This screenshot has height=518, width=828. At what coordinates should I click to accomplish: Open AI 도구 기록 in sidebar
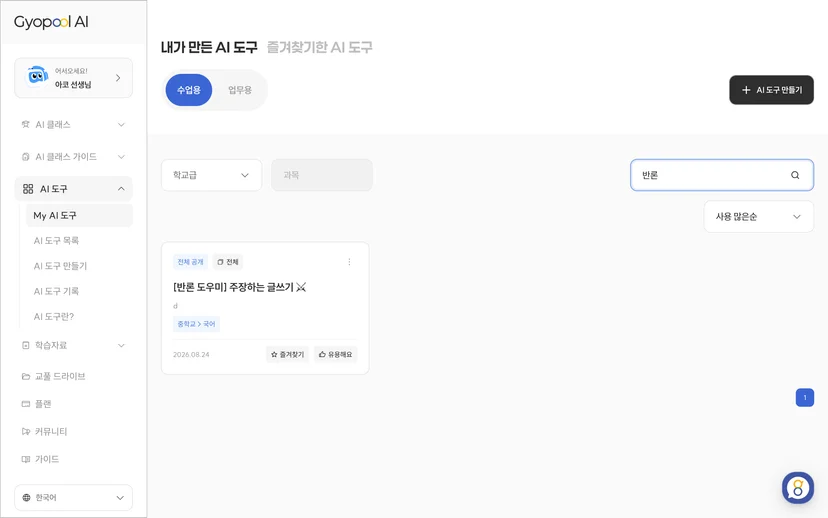[x=56, y=291]
